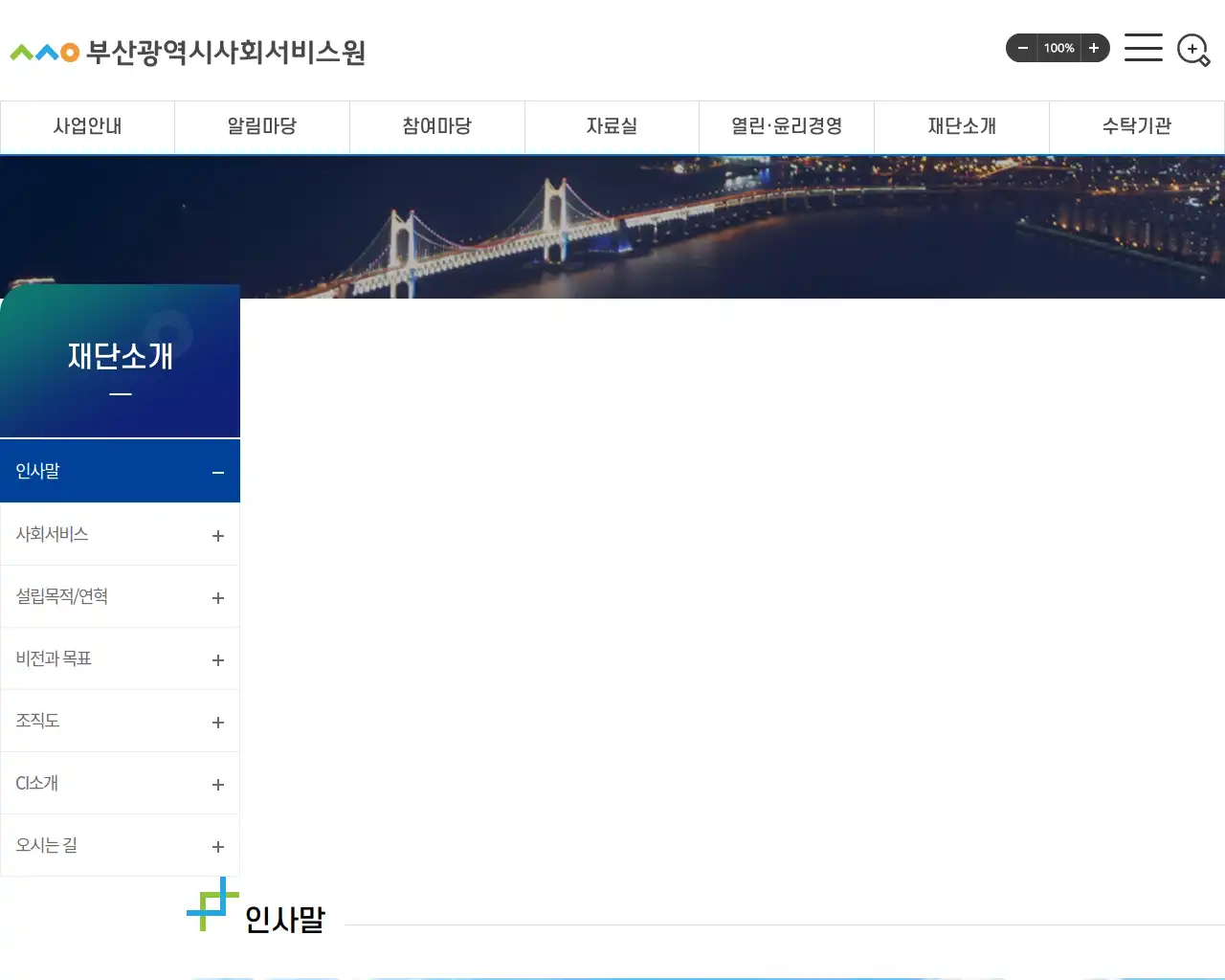Screen dimensions: 1225x980
Task: Click the 100% zoom level control
Action: click(1058, 48)
